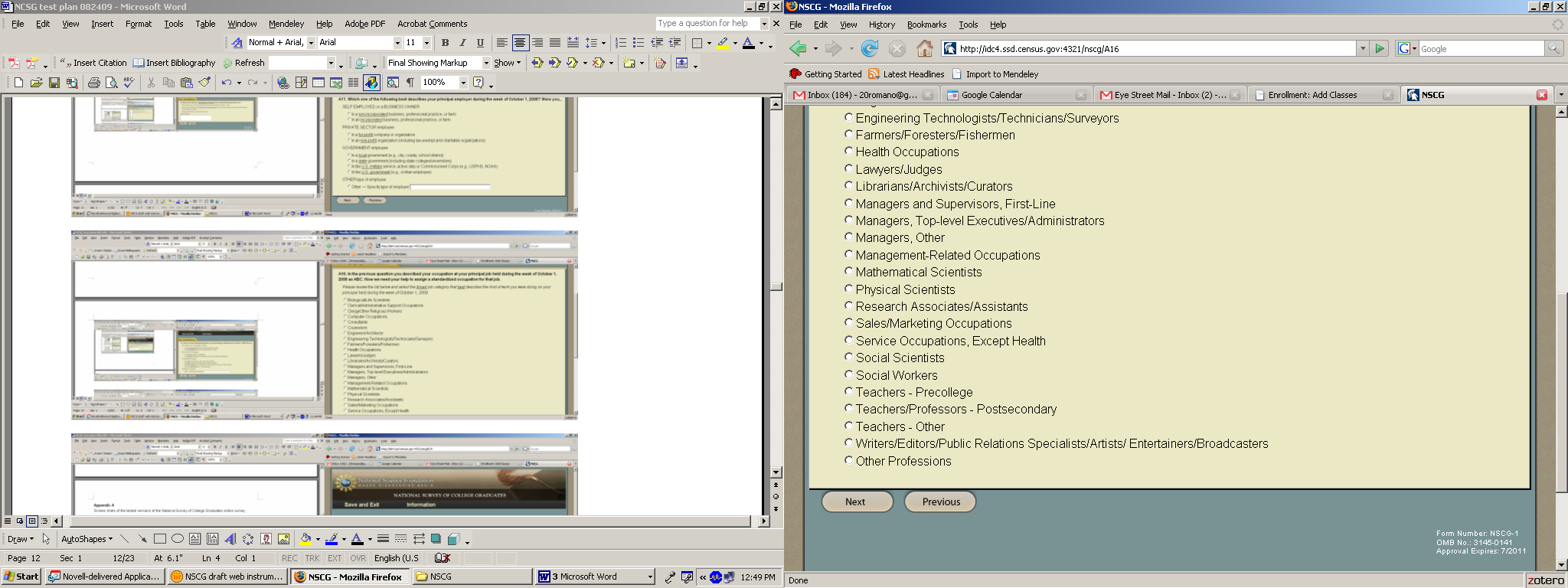Reload the page in Firefox

coord(870,49)
